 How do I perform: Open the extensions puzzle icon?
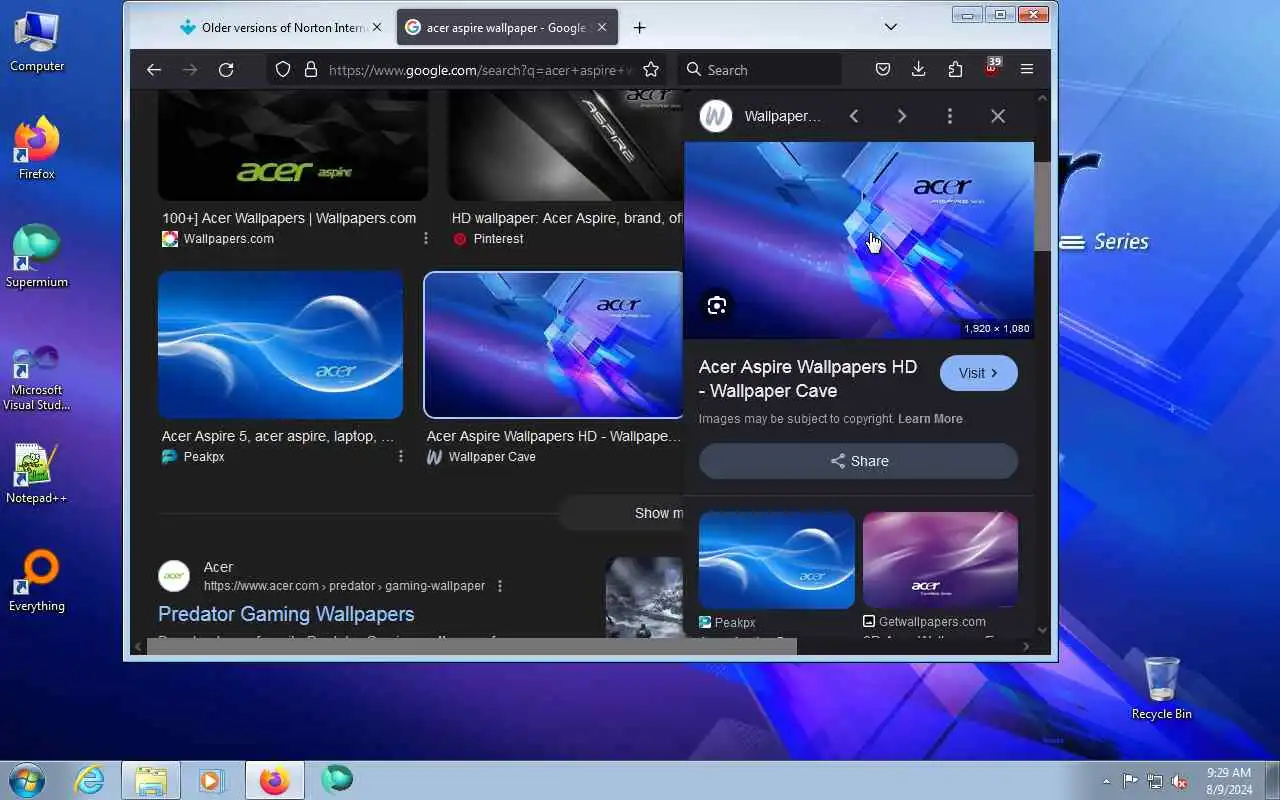(x=955, y=70)
